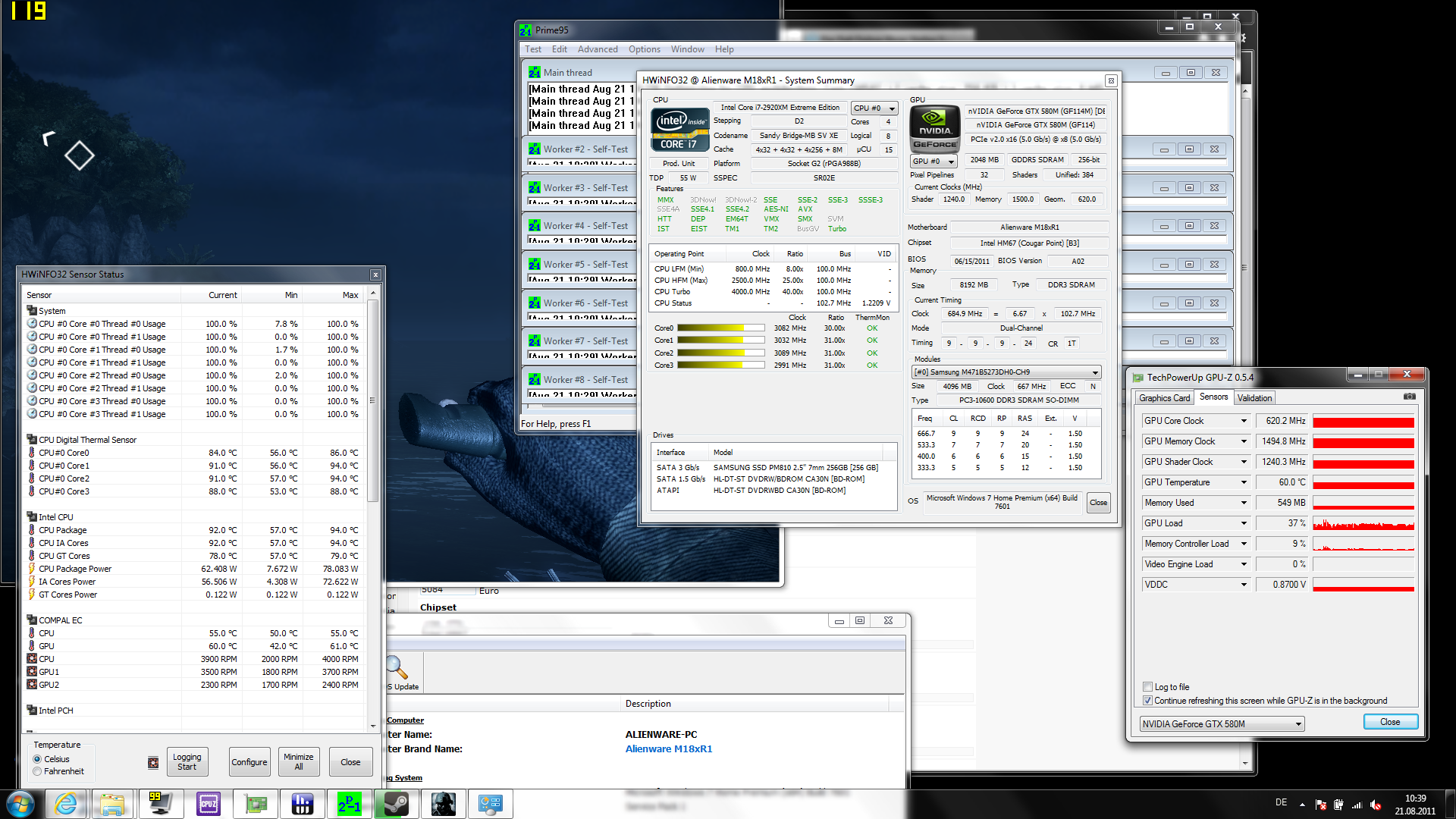Screen dimensions: 1456x819
Task: Open CPU-Z from the taskbar
Action: (x=208, y=804)
